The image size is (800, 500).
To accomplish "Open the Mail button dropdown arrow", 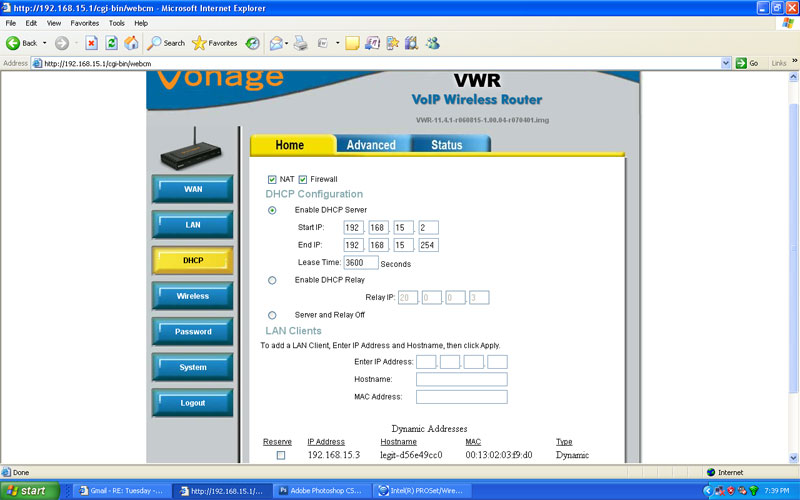I will pyautogui.click(x=286, y=43).
